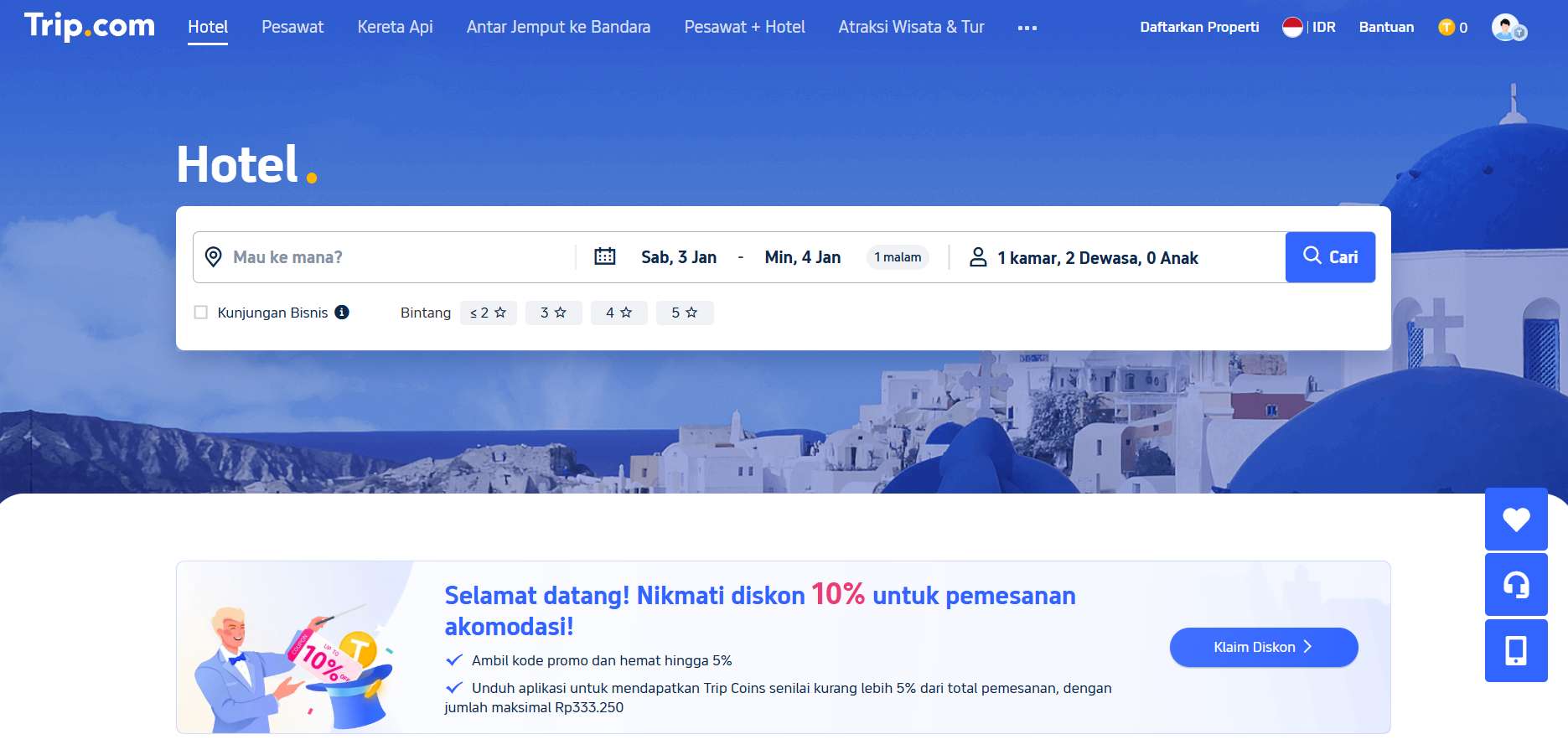Click the Trip.com logo
The width and height of the screenshot is (1568, 755).
click(x=89, y=26)
